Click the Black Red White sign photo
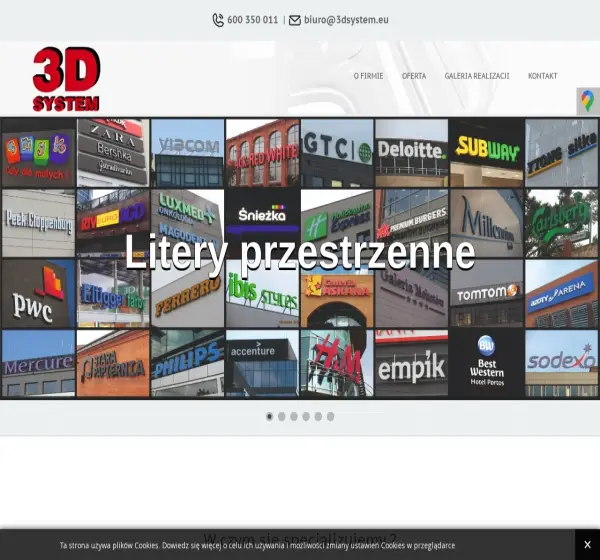Image resolution: width=600 pixels, height=560 pixels. [x=262, y=153]
